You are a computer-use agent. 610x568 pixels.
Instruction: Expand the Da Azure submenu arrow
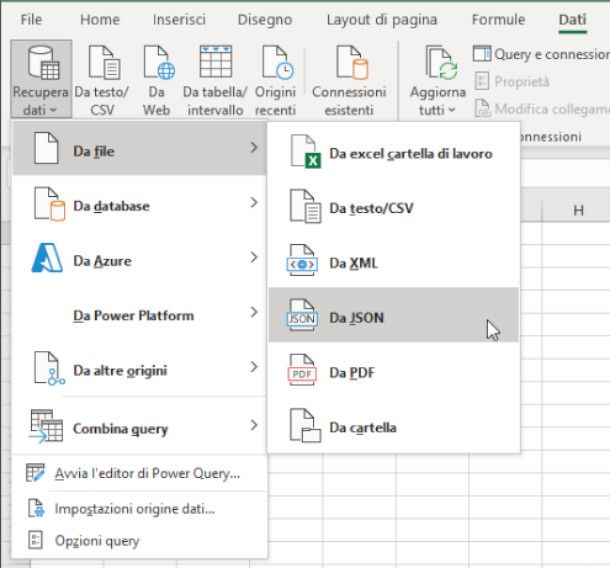[x=254, y=258]
